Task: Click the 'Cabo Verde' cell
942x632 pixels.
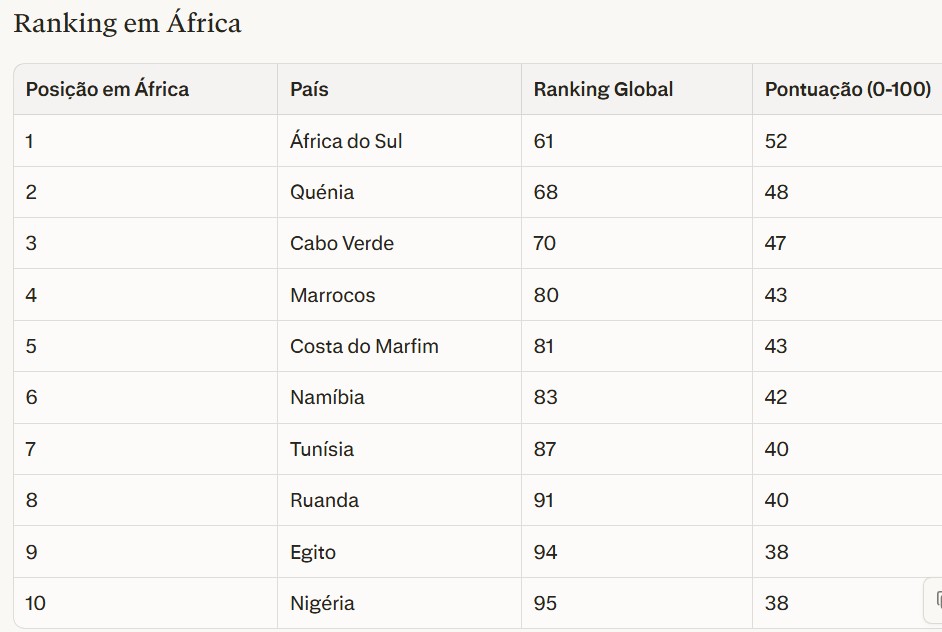Action: point(342,243)
